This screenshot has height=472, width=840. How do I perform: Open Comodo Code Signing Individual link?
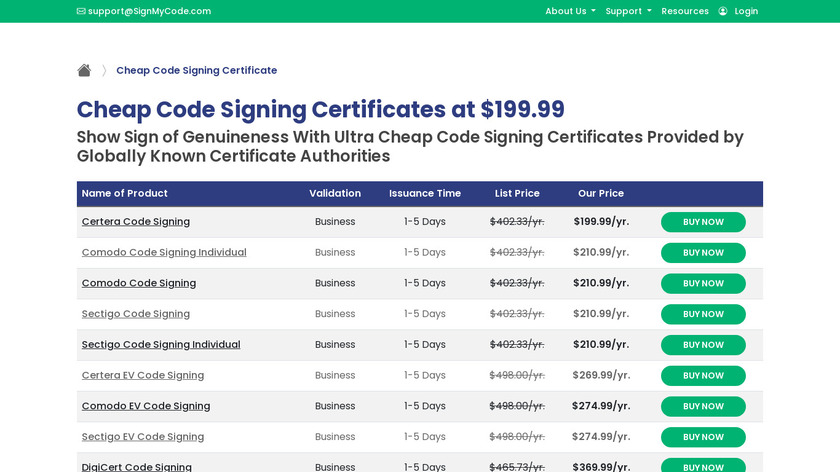pyautogui.click(x=164, y=252)
